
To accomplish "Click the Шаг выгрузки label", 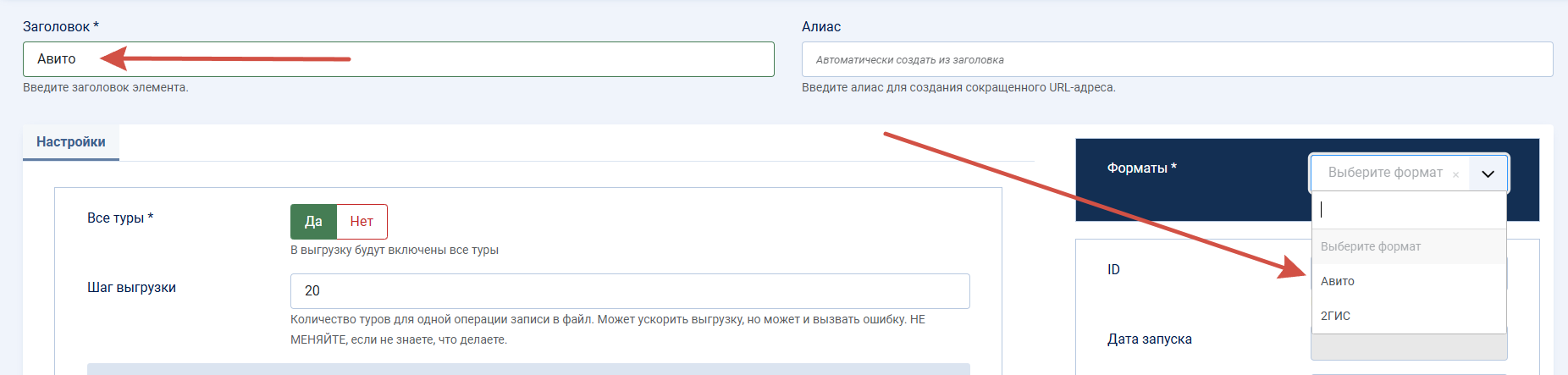I will pos(131,288).
